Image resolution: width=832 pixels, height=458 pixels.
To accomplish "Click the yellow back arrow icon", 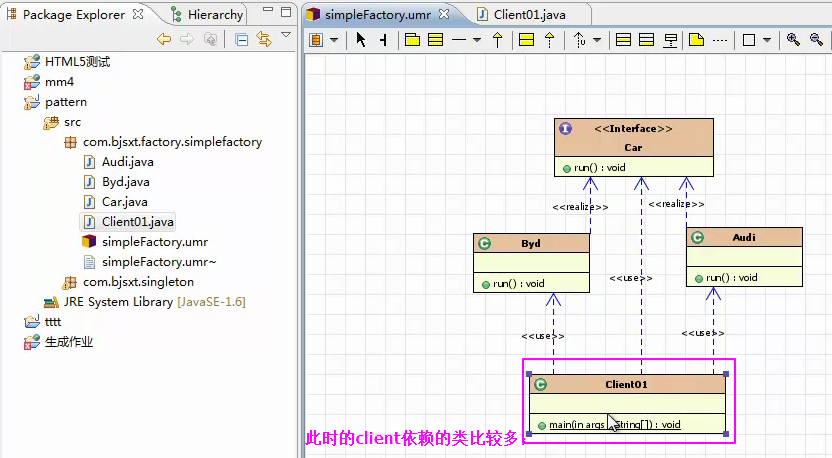I will pos(164,40).
